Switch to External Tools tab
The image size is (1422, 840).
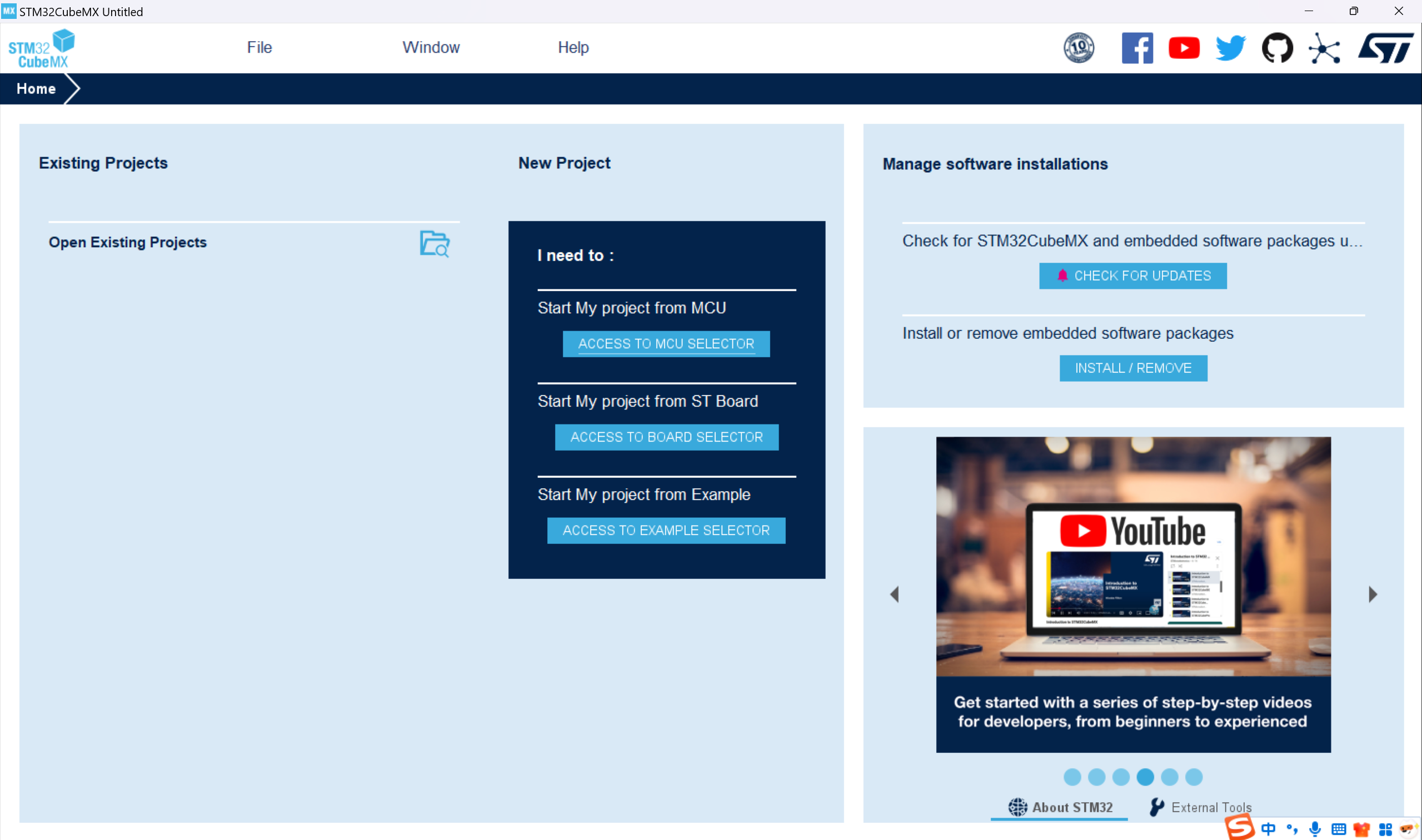tap(1201, 807)
